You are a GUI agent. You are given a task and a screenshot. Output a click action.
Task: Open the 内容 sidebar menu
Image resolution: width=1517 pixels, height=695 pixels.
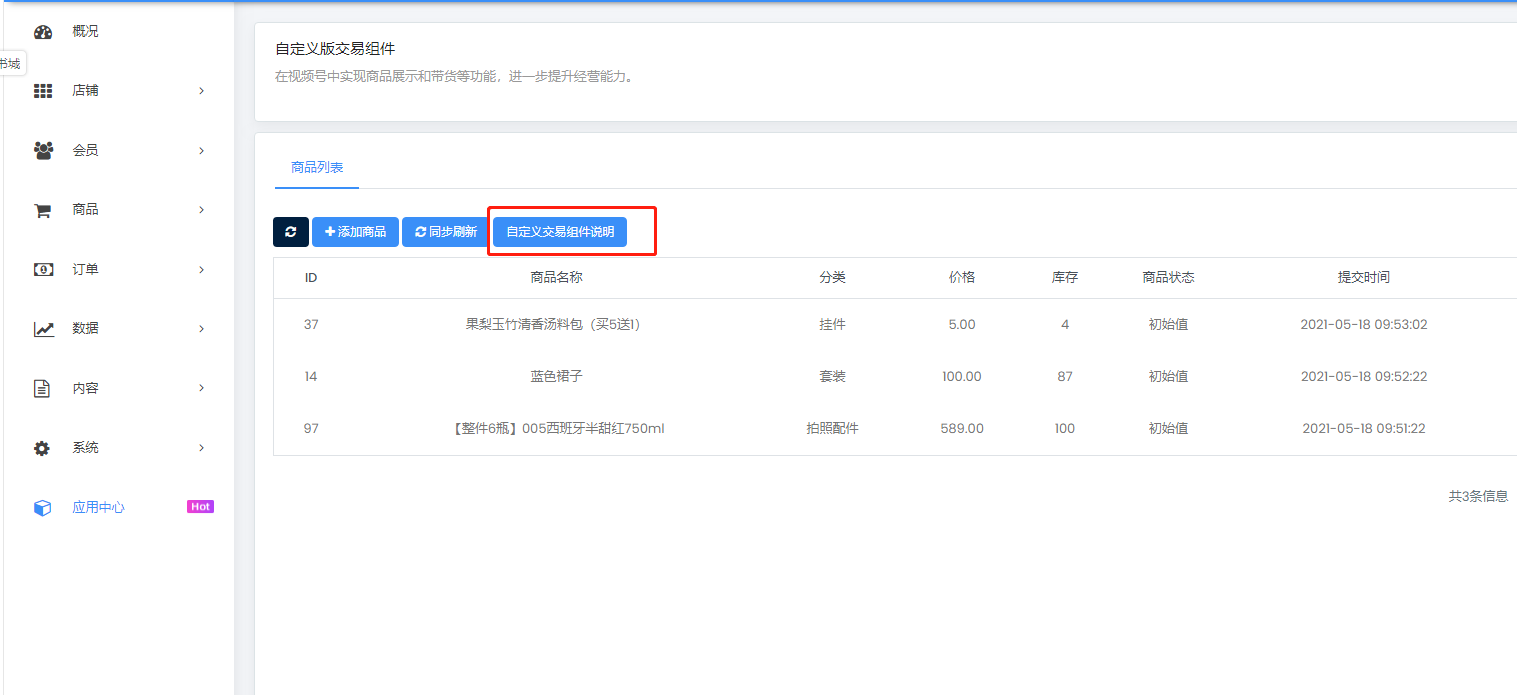click(85, 389)
